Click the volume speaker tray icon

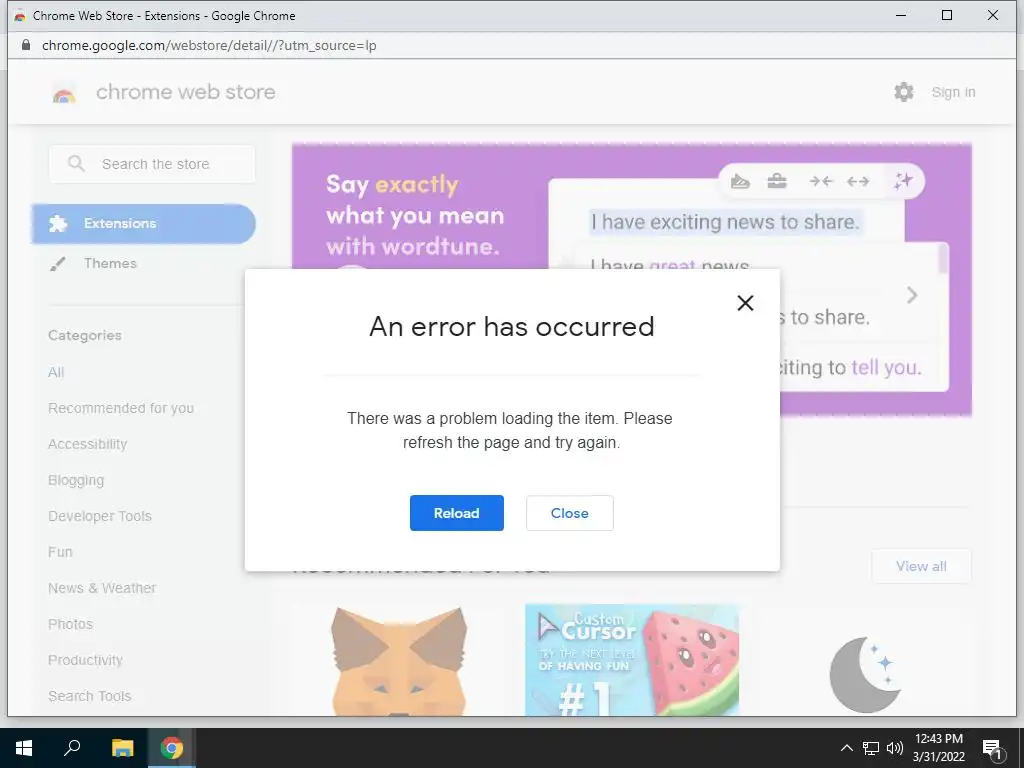[x=895, y=748]
